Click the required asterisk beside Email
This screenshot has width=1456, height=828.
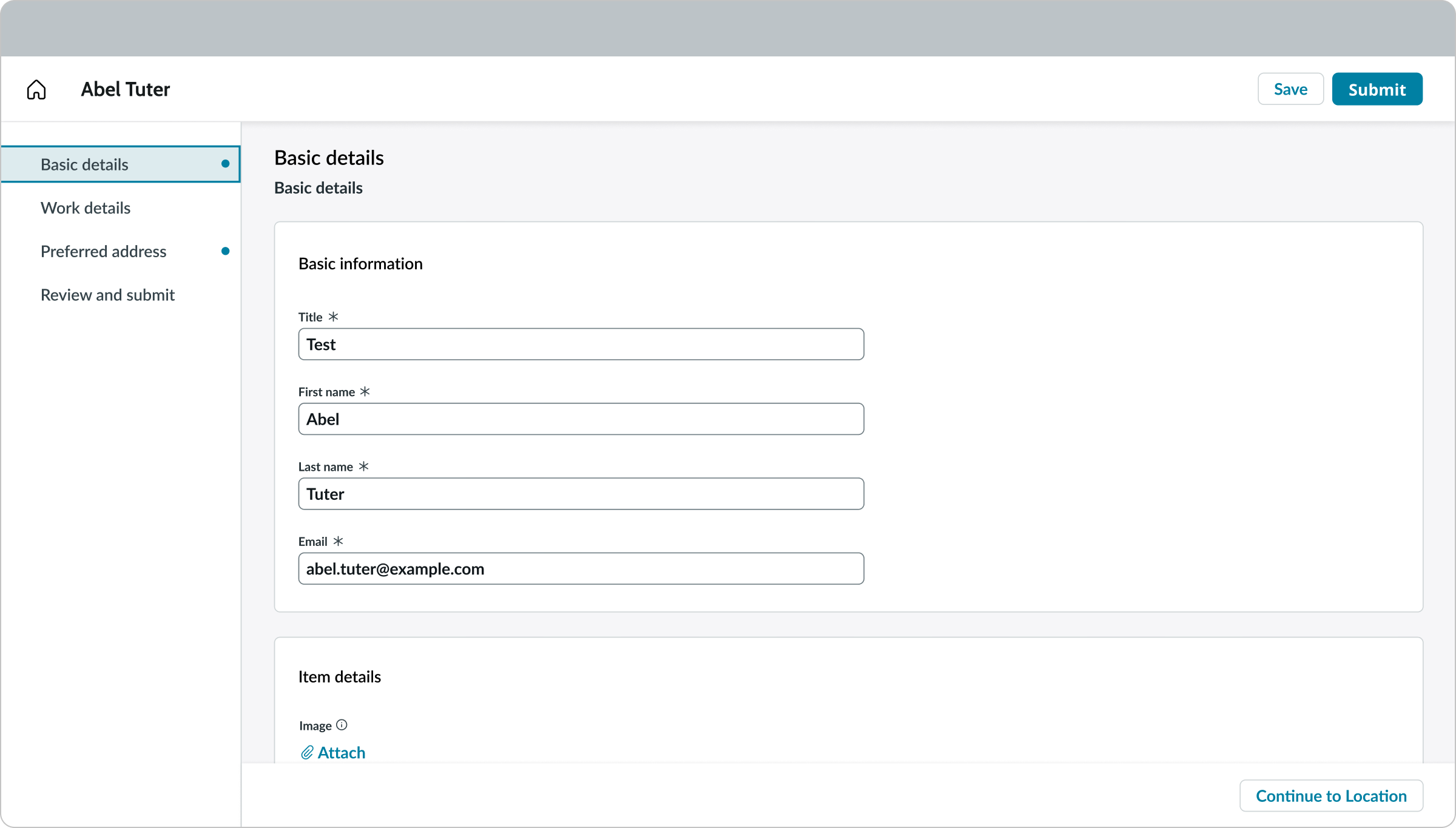click(x=339, y=541)
